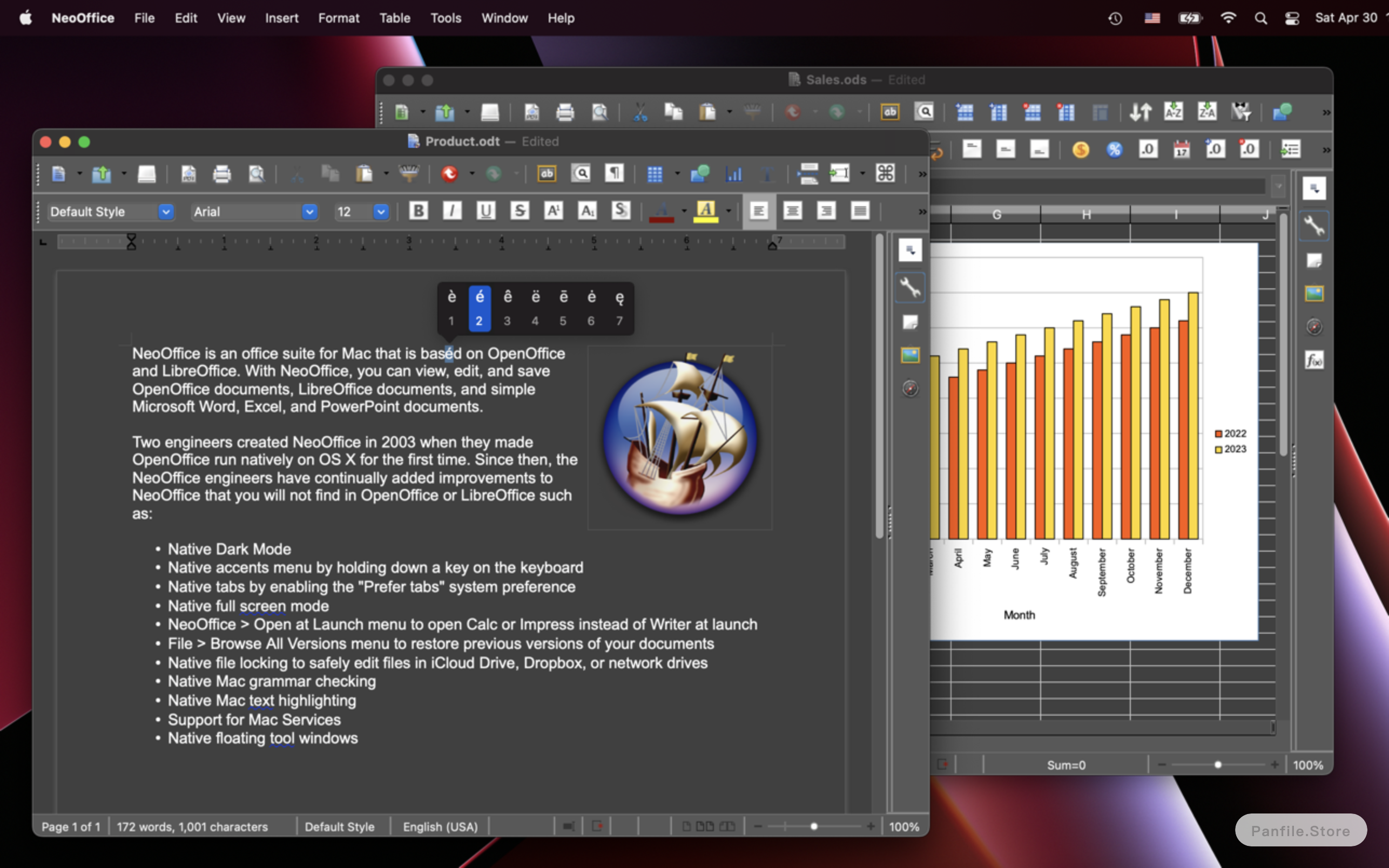Expand the highlighting color dropdown arrow
This screenshot has width=1389, height=868.
click(729, 211)
